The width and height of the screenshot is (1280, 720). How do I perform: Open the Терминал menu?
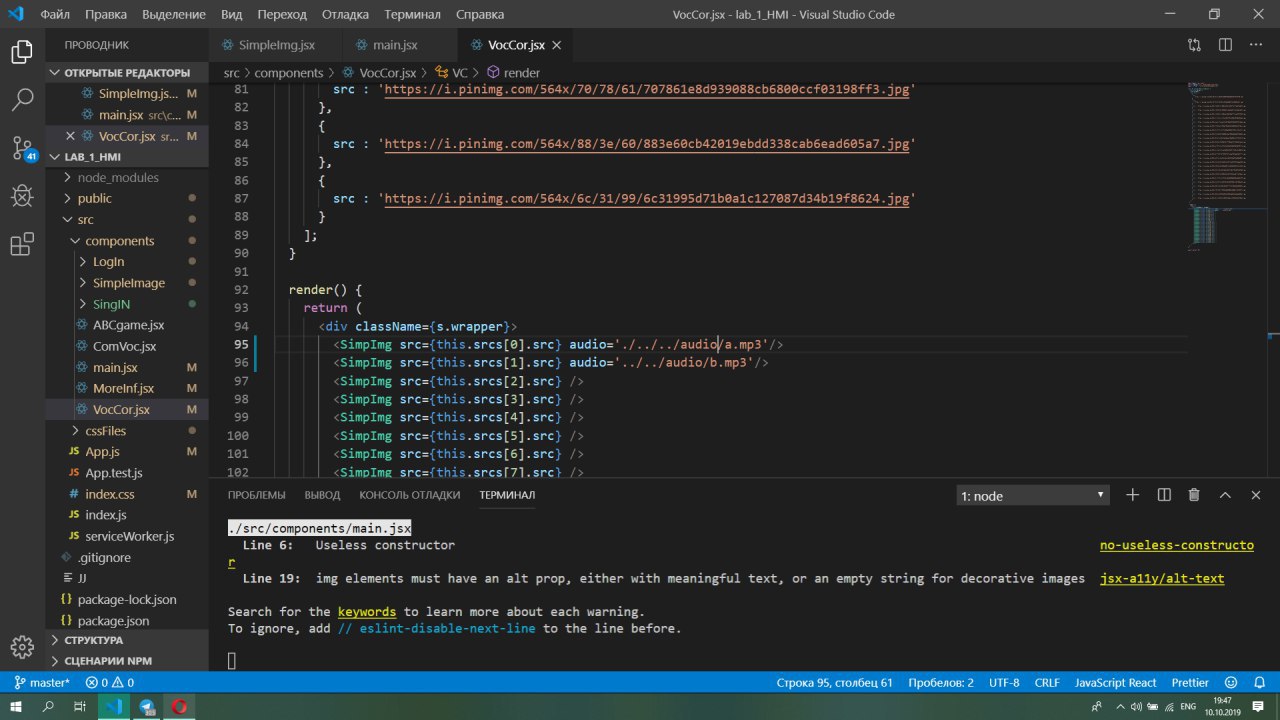[412, 15]
